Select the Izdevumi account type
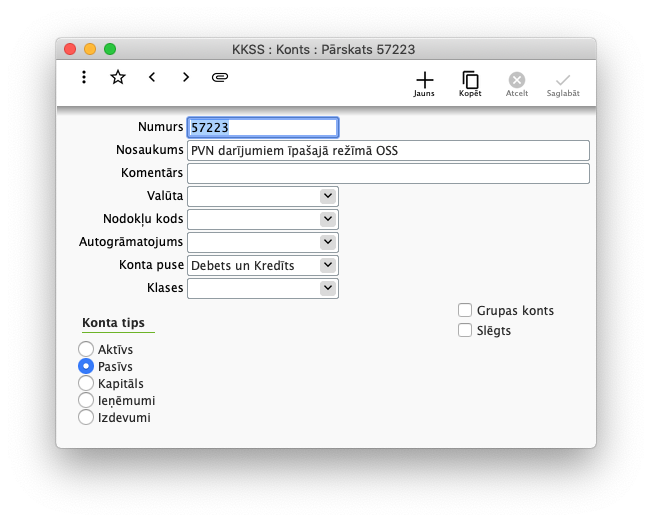 (86, 418)
